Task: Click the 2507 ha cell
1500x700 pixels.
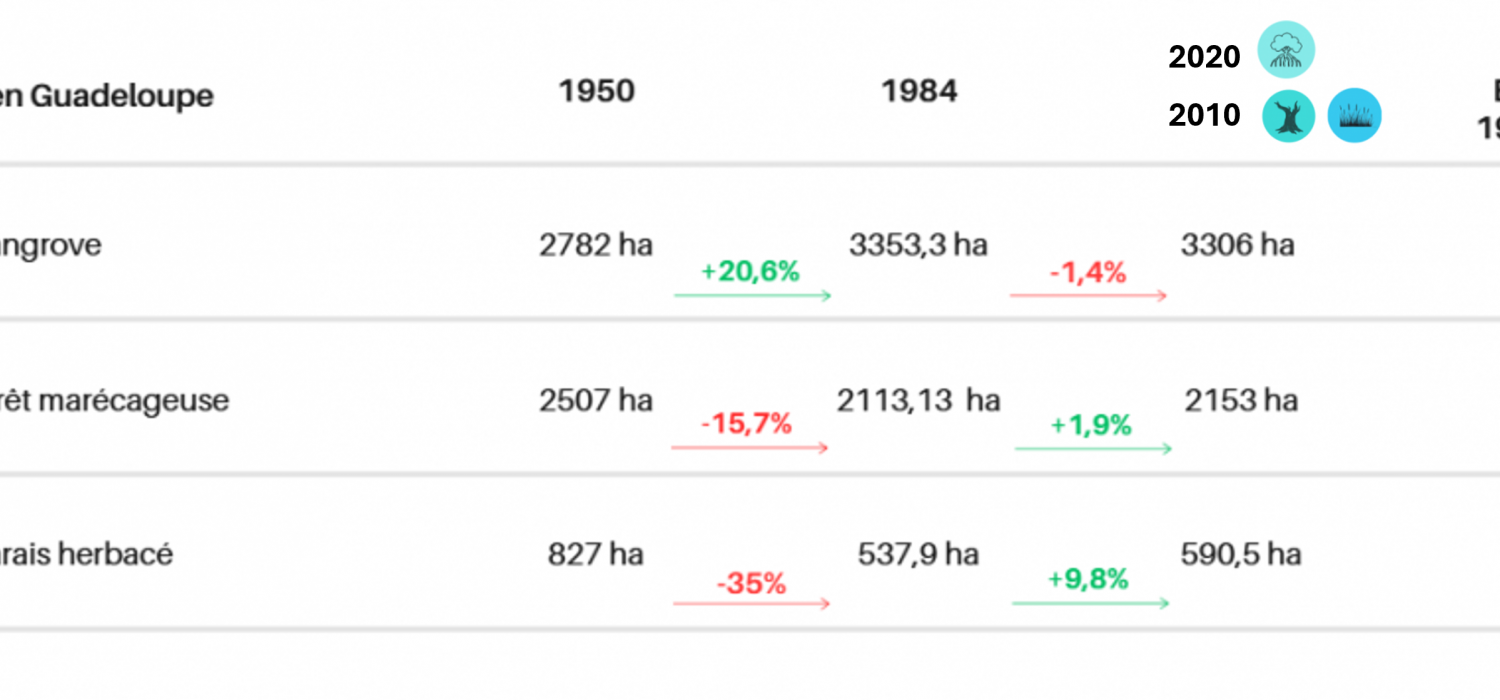Action: point(596,400)
